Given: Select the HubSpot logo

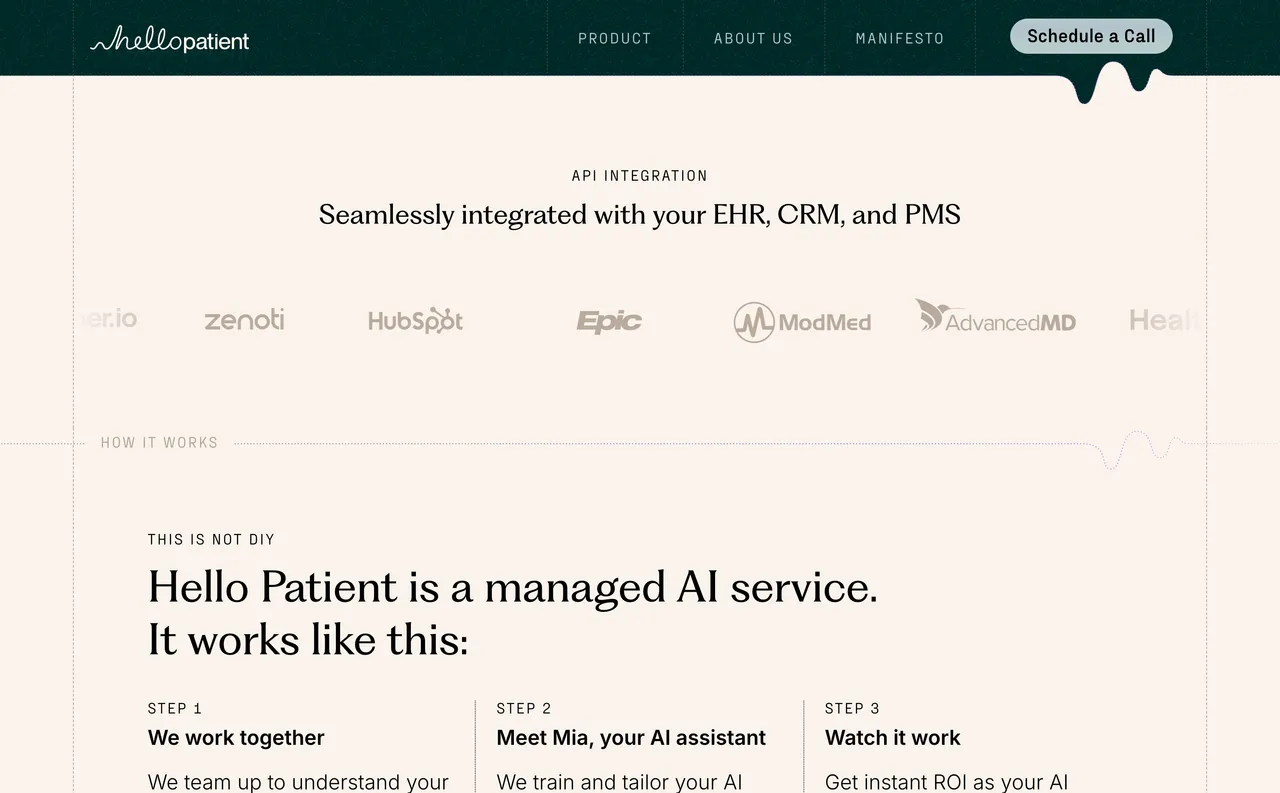Looking at the screenshot, I should (415, 320).
